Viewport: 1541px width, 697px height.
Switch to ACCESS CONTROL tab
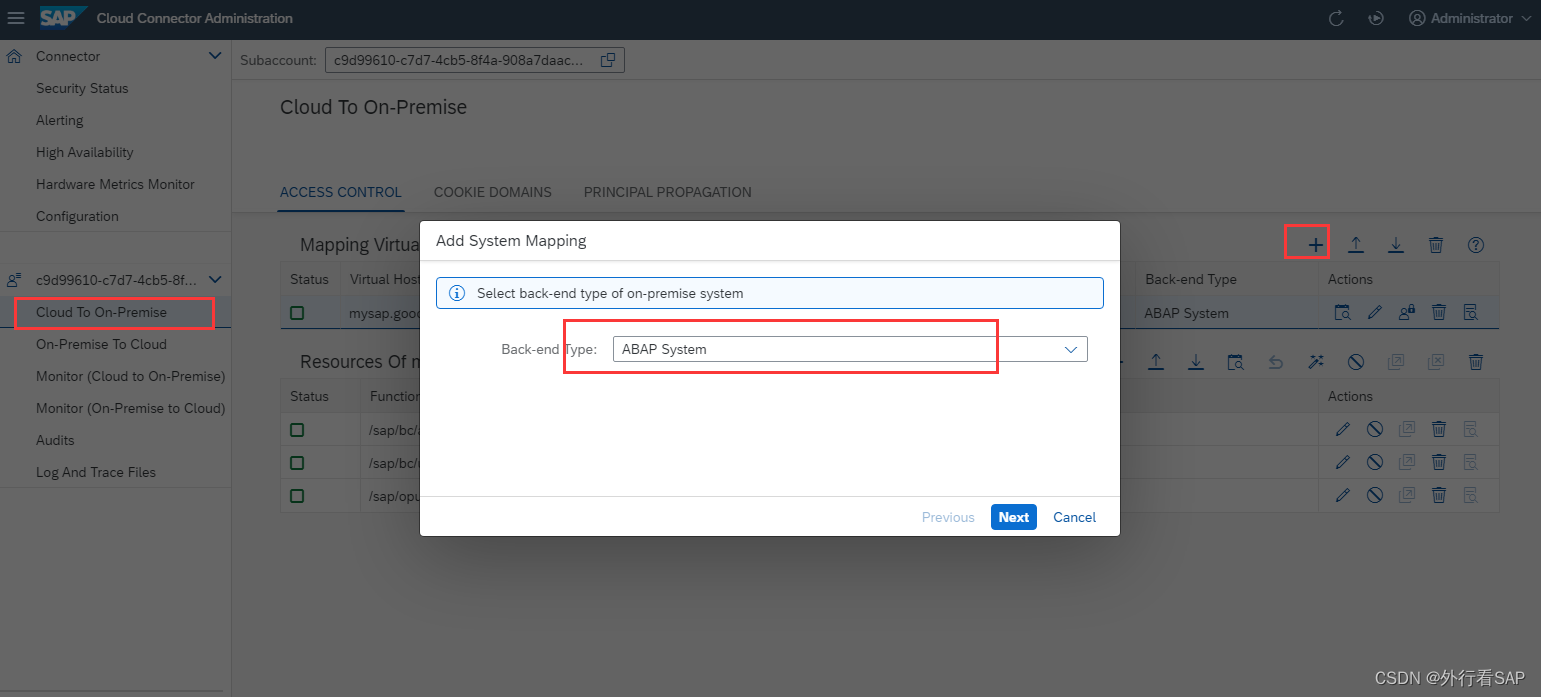(341, 192)
